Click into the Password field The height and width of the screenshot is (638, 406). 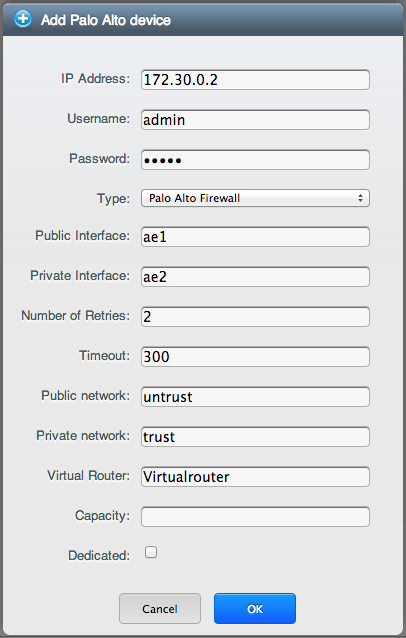pyautogui.click(x=255, y=160)
